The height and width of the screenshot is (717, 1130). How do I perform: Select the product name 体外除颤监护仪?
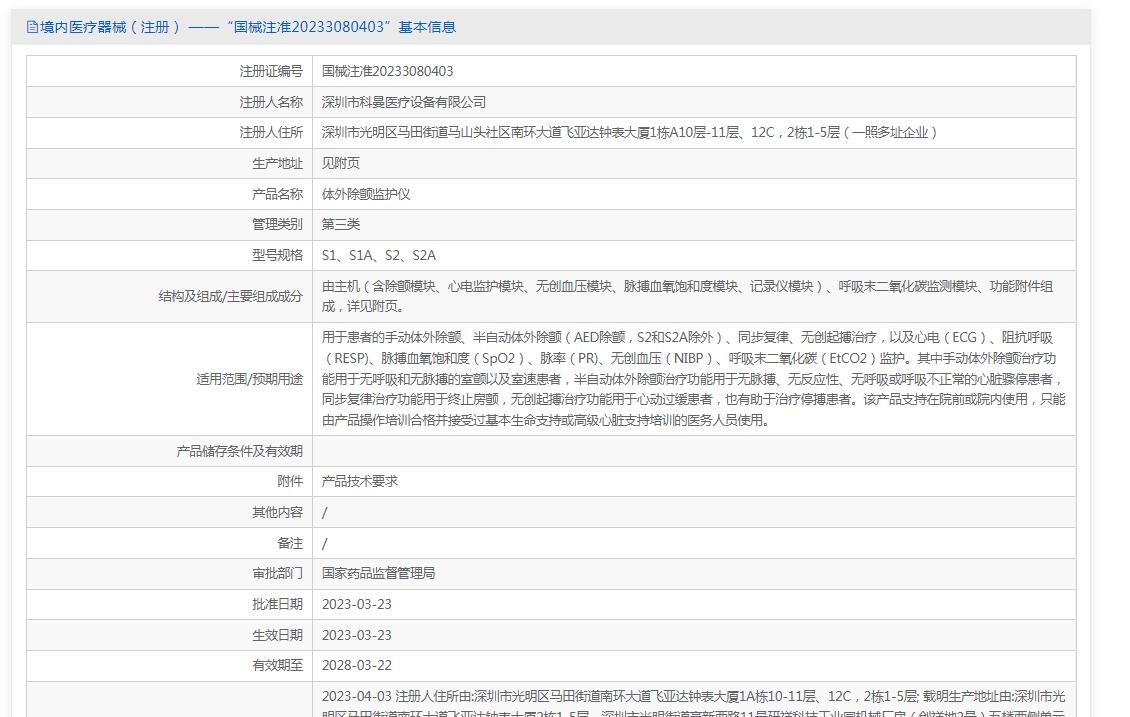(366, 194)
